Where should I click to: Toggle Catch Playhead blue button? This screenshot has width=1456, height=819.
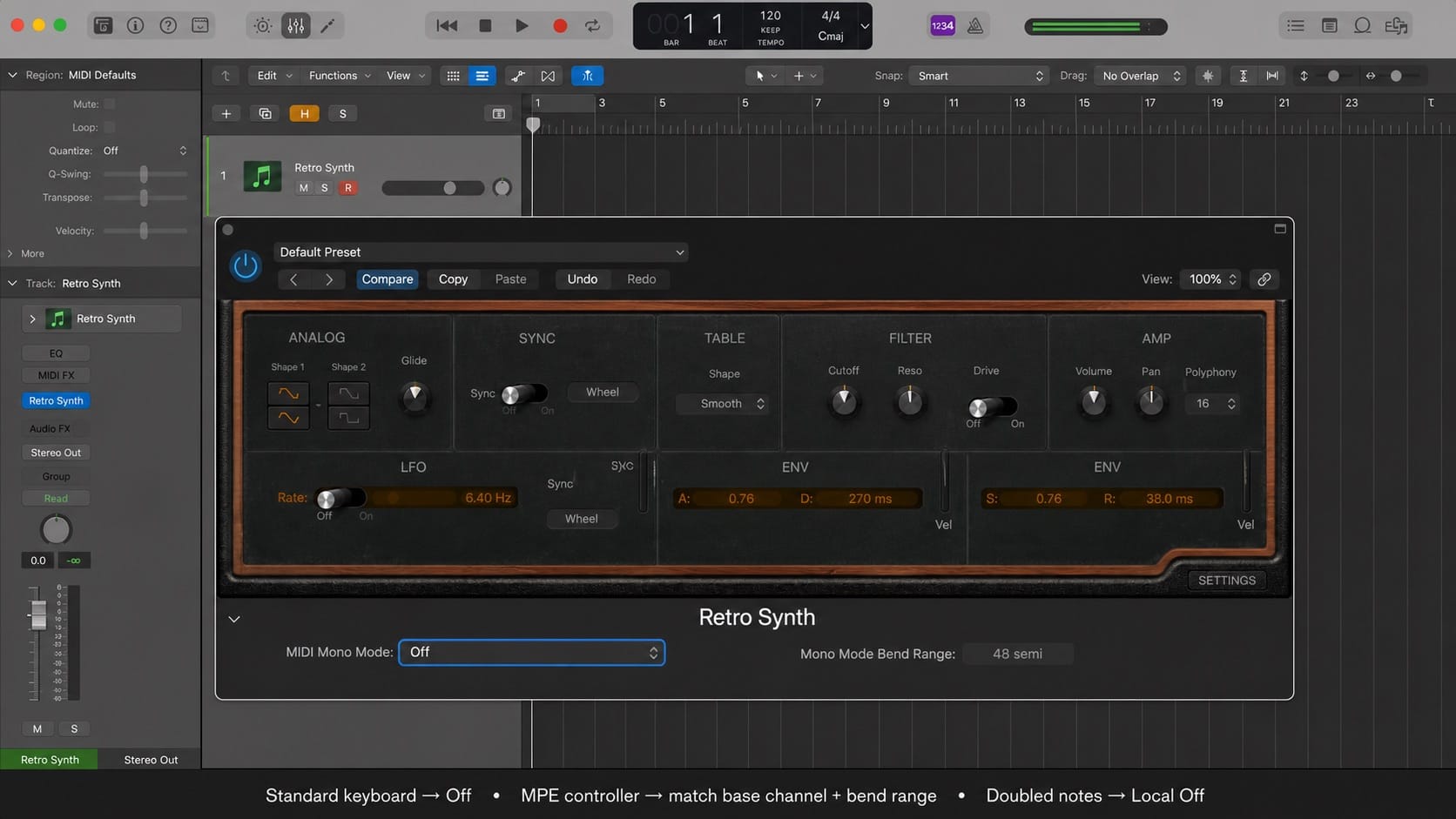588,76
